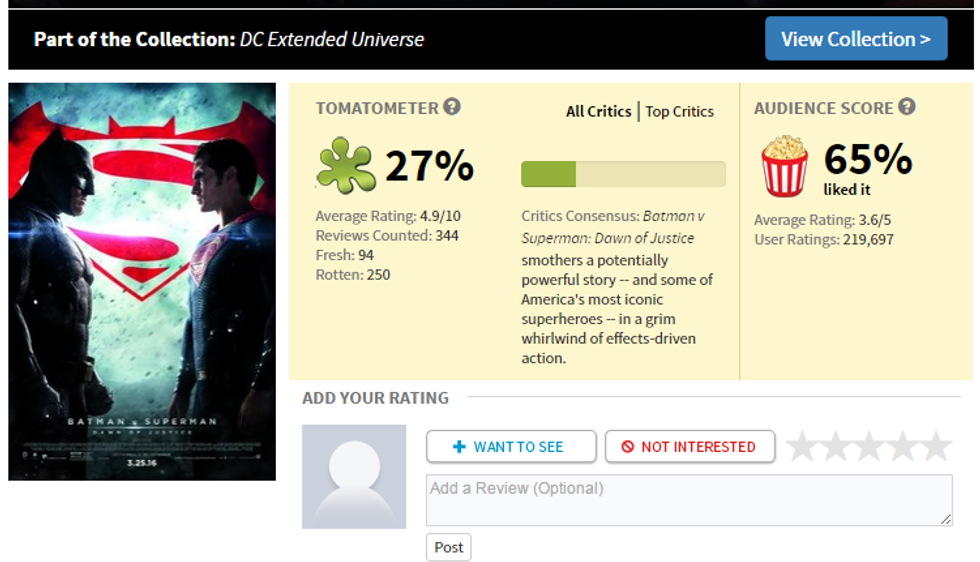Rate the movie one star
Viewport: 980px width, 562px height.
pos(802,447)
